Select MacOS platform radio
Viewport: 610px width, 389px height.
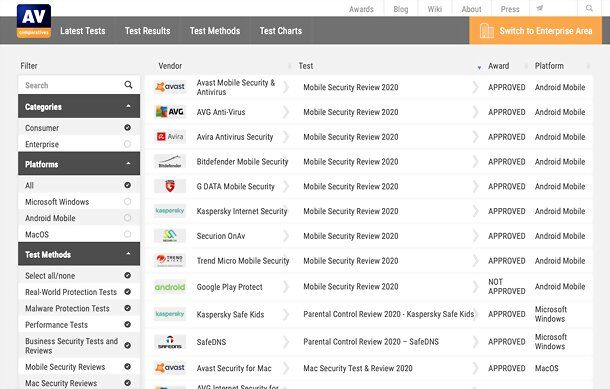click(x=127, y=234)
